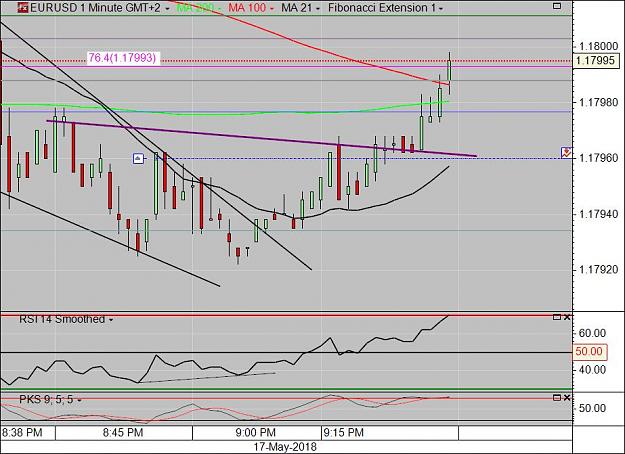
Task: Click the current price tag 1.17995
Action: 596,61
